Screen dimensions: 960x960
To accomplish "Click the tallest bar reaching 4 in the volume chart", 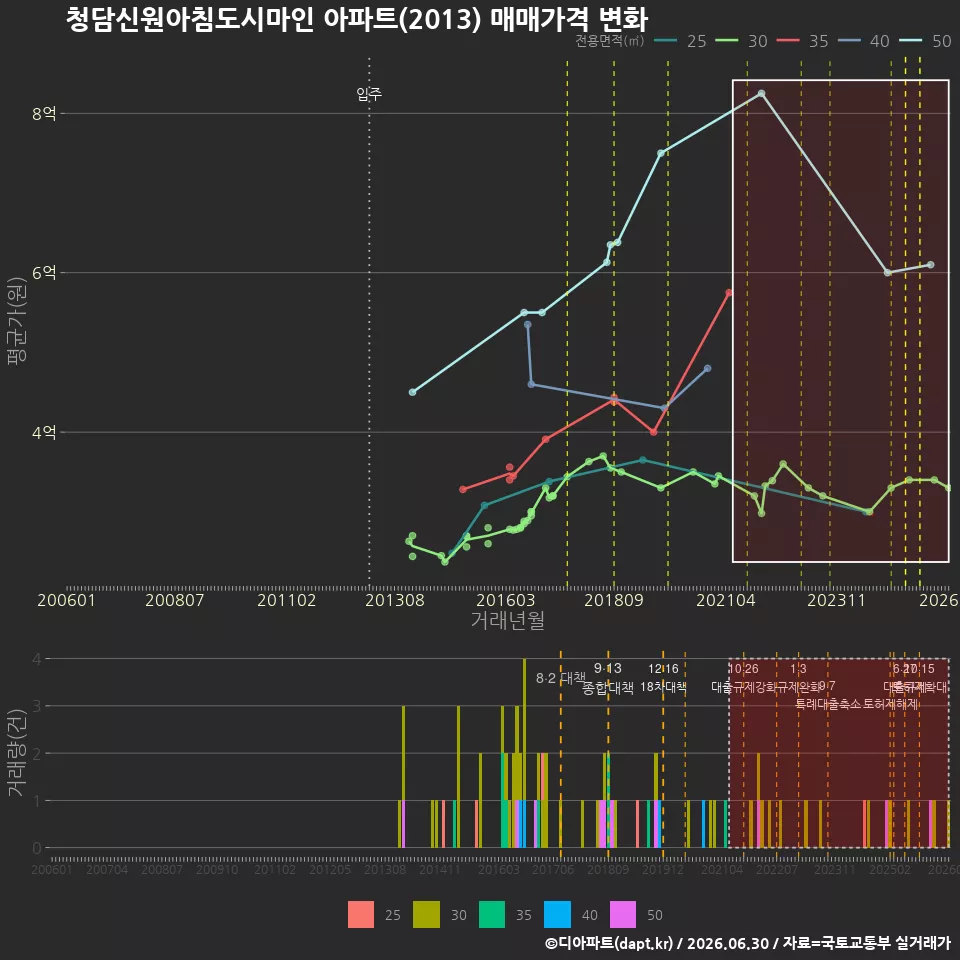I will pos(524,753).
